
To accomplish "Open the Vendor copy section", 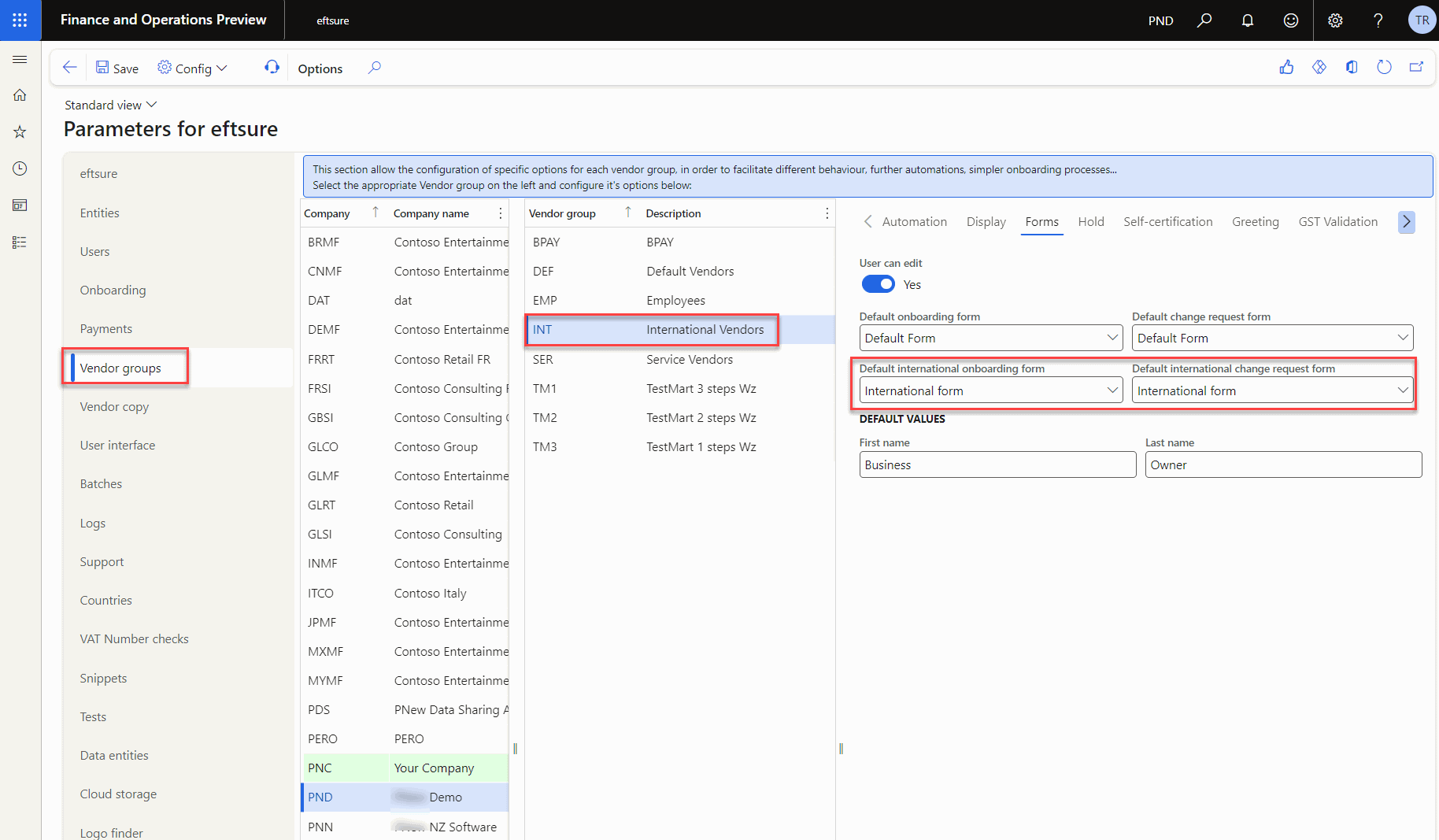I will pyautogui.click(x=114, y=406).
